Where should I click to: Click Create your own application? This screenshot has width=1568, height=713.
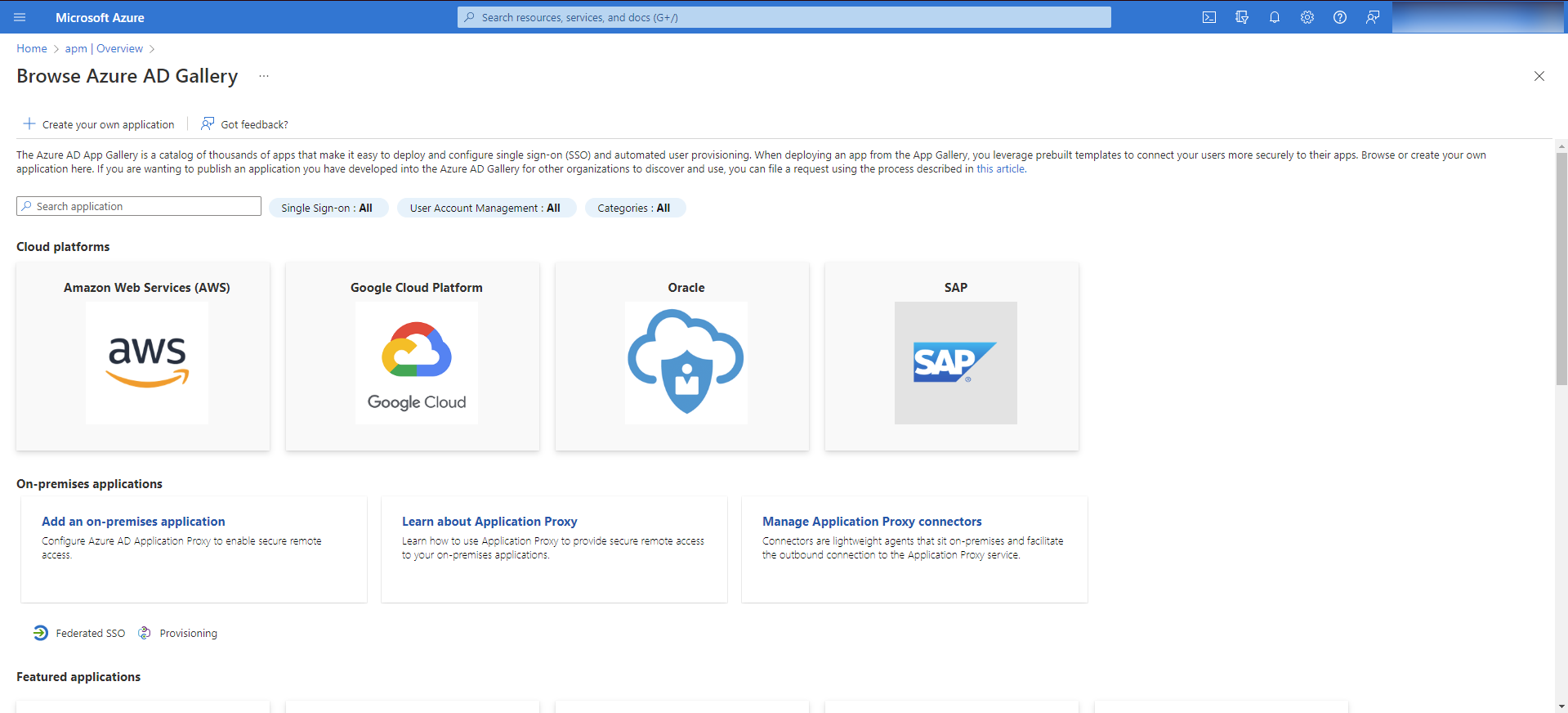(x=99, y=124)
